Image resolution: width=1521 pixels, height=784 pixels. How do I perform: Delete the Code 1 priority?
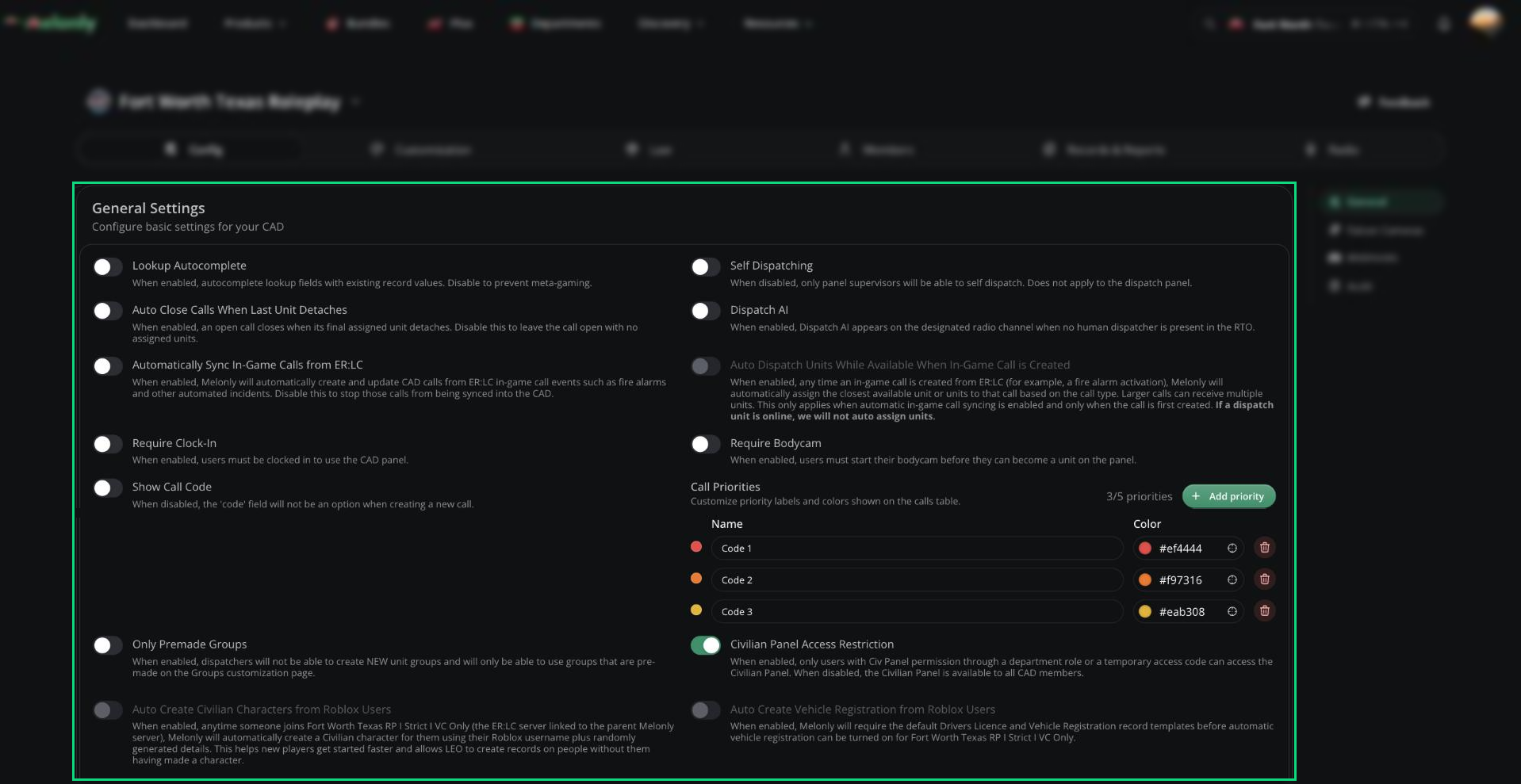tap(1265, 548)
